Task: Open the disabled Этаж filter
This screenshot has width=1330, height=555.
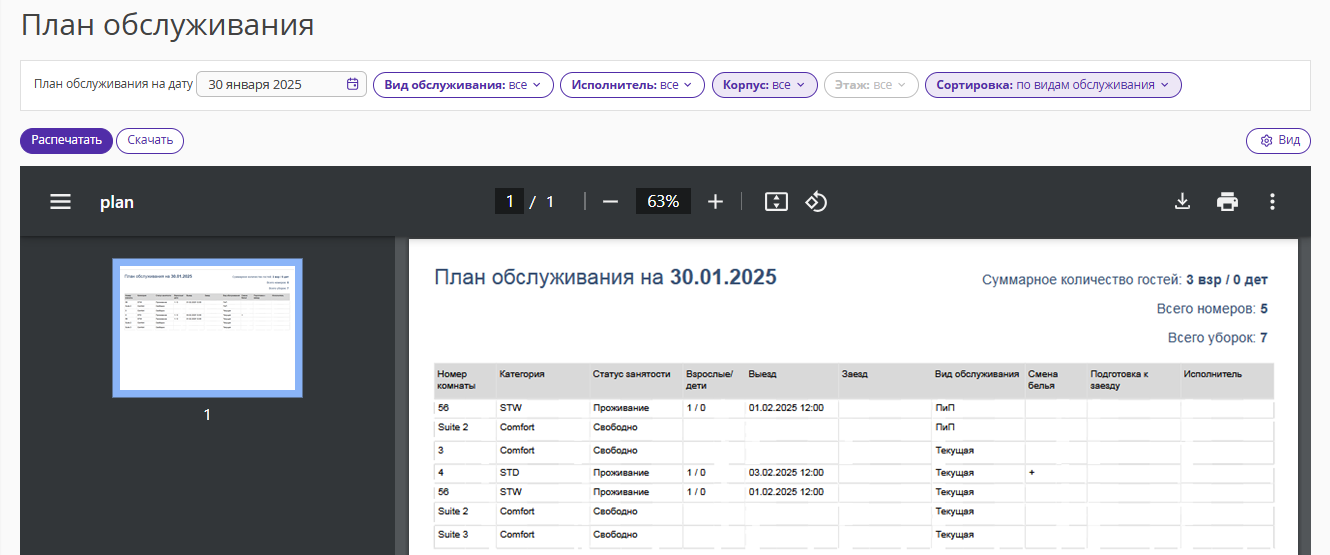Action: pos(871,85)
